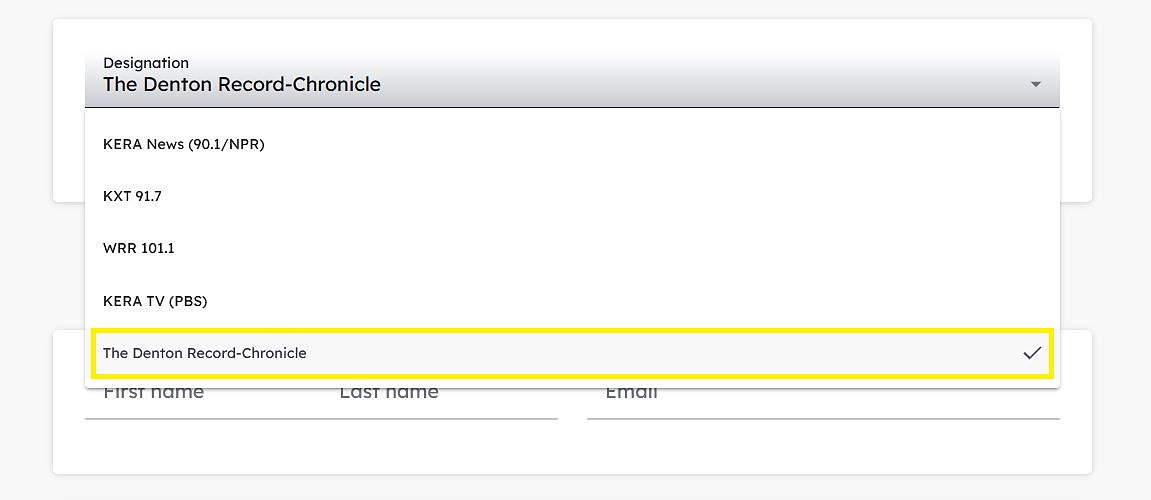Open the Designation select field
Image resolution: width=1151 pixels, height=500 pixels.
click(572, 79)
